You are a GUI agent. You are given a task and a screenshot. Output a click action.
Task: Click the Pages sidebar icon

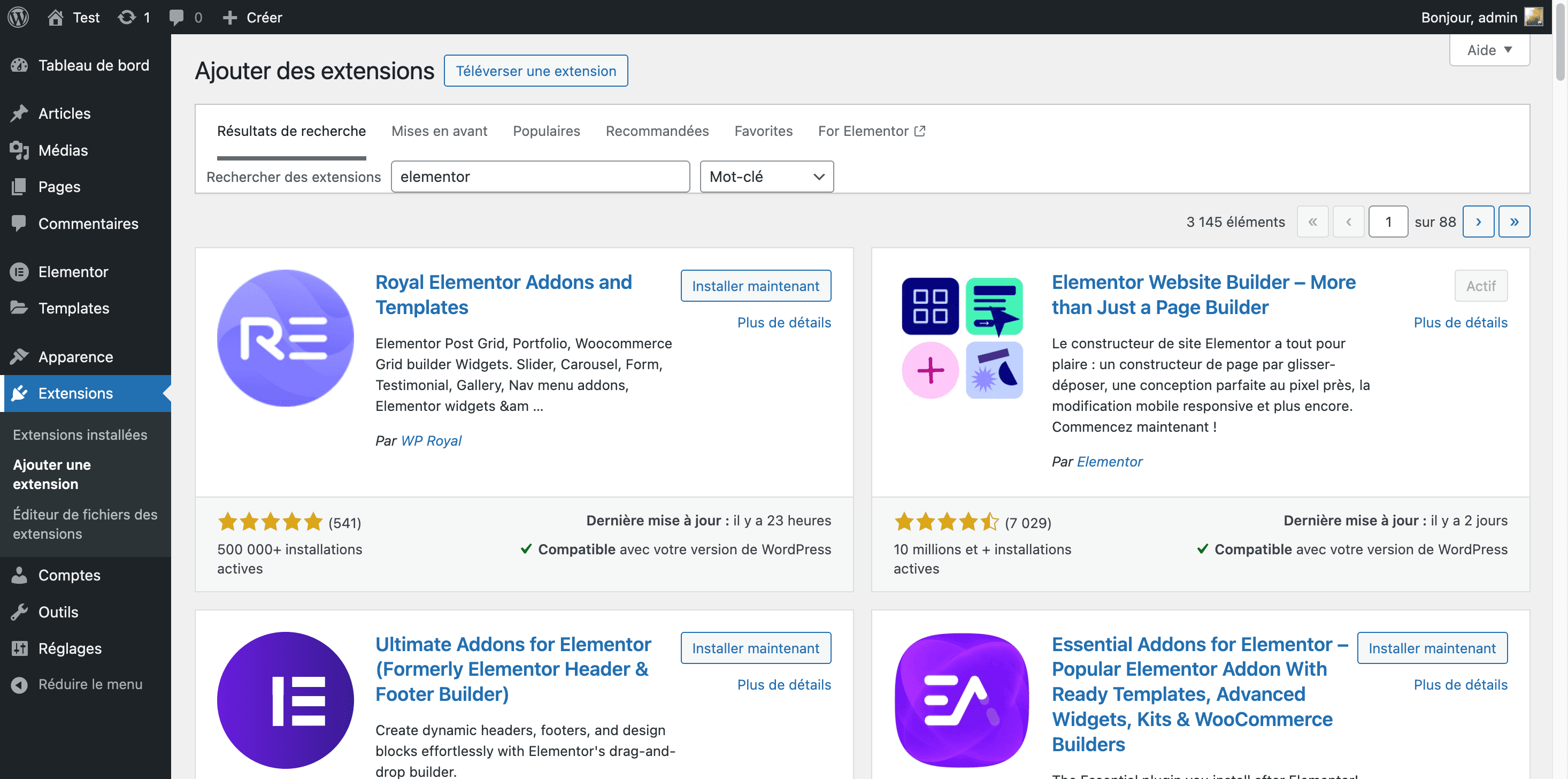19,186
